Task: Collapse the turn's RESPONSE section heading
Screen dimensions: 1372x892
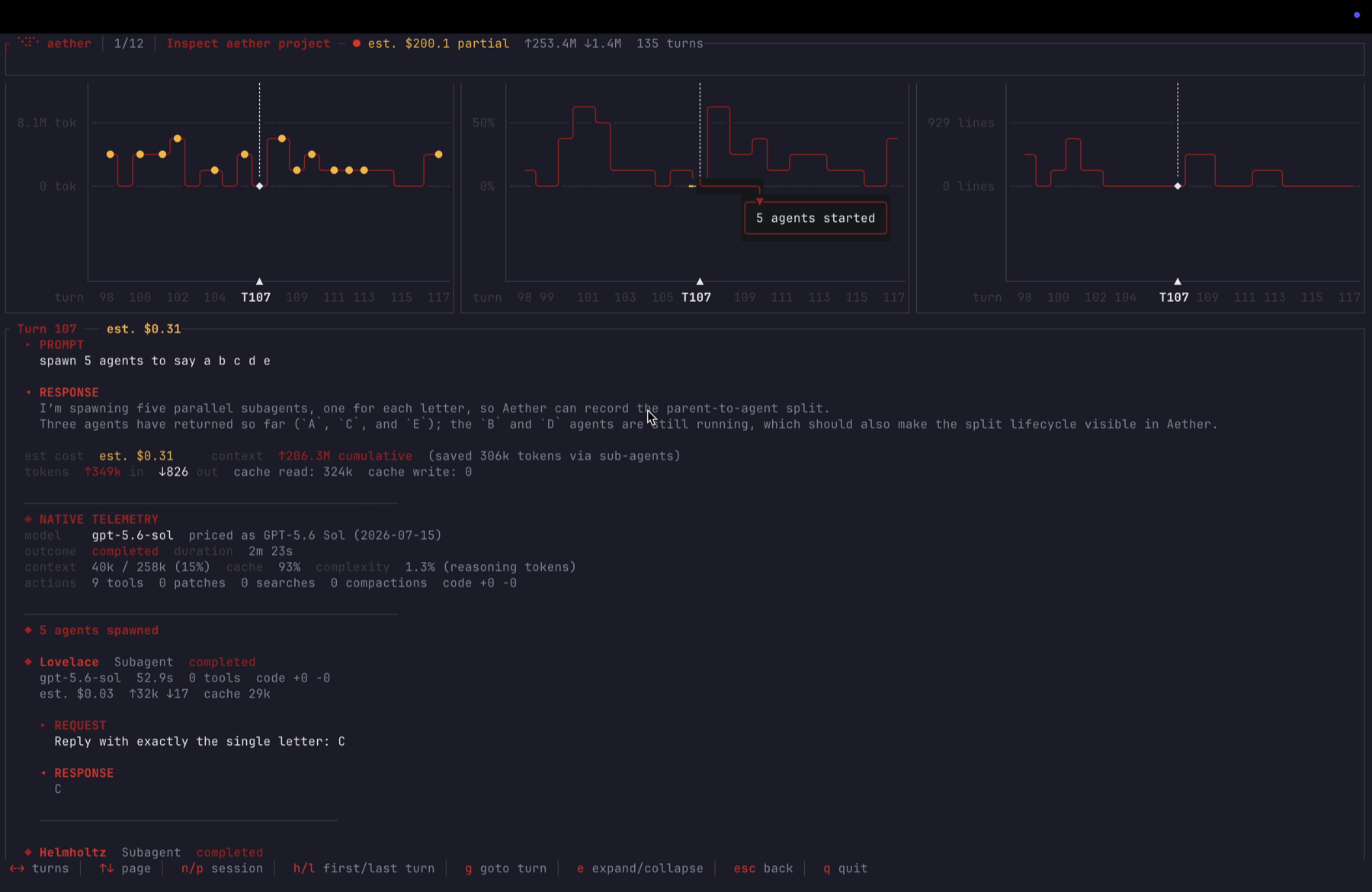Action: (69, 392)
